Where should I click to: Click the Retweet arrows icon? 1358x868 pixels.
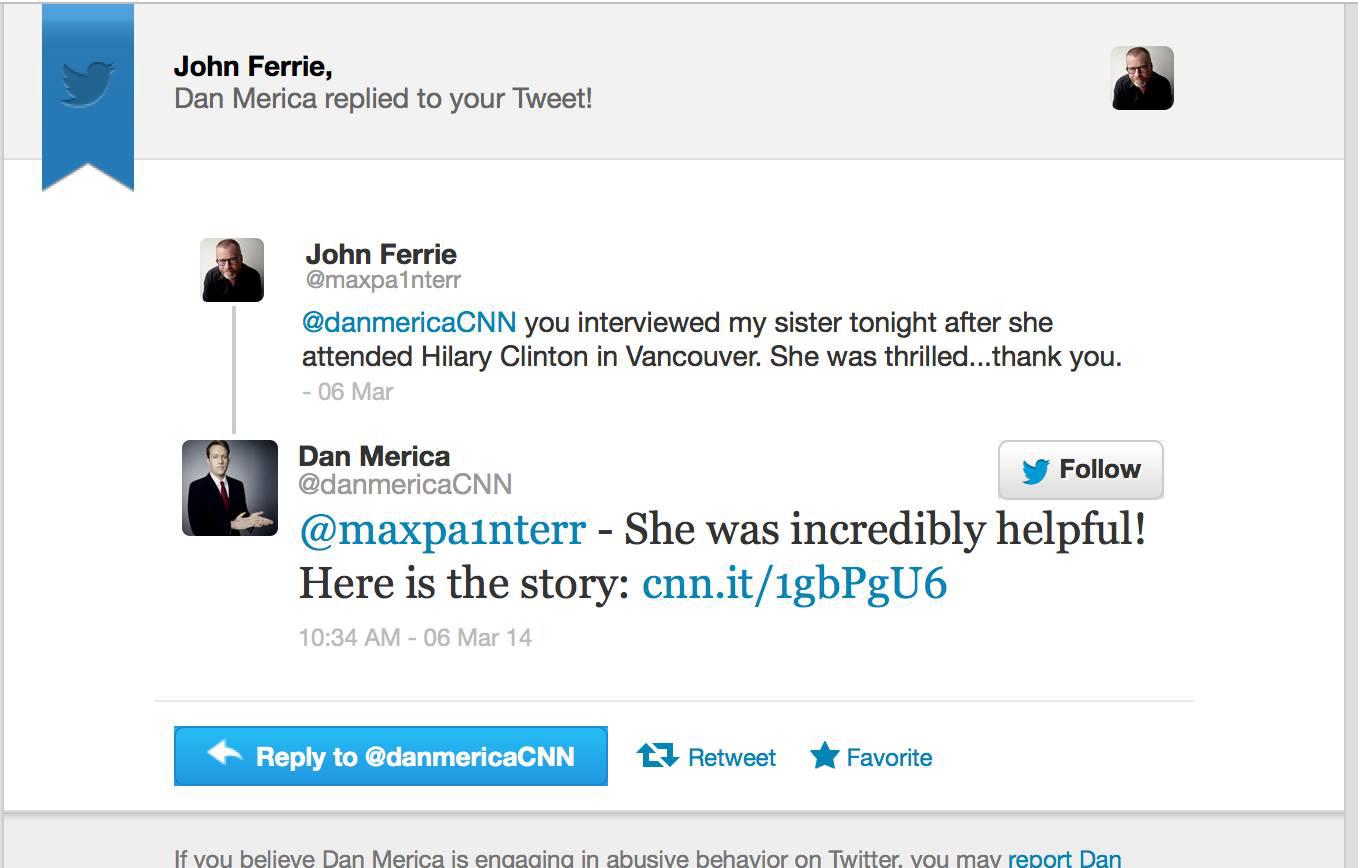click(657, 756)
